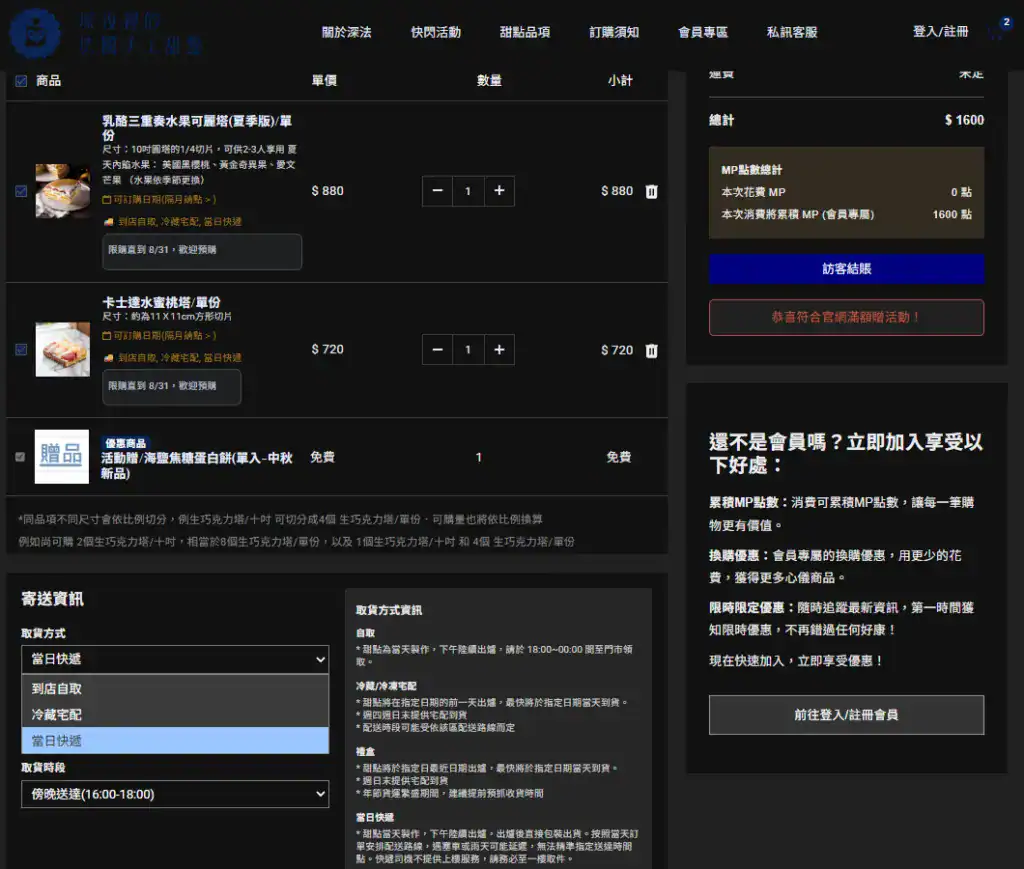
Task: Click quantity field of 卡士達水蜜桃塔
Action: pyautogui.click(x=468, y=349)
